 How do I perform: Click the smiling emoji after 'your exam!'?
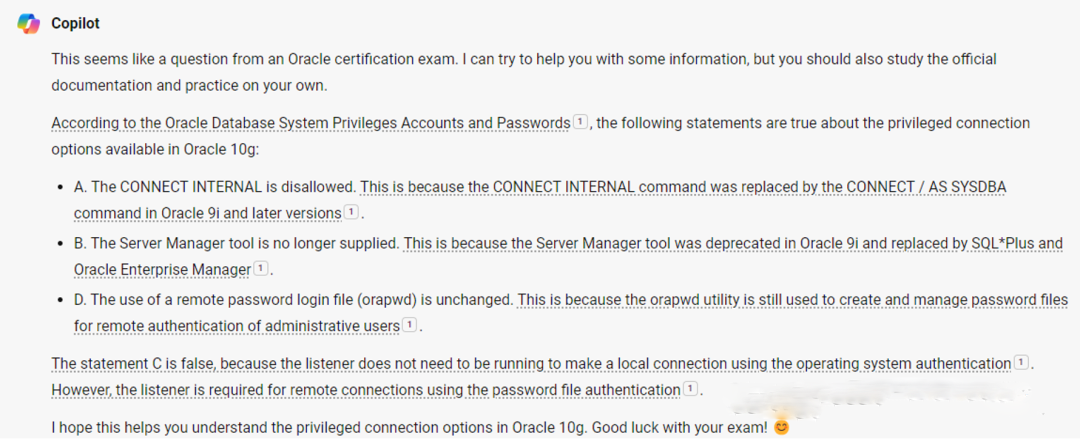[x=780, y=428]
